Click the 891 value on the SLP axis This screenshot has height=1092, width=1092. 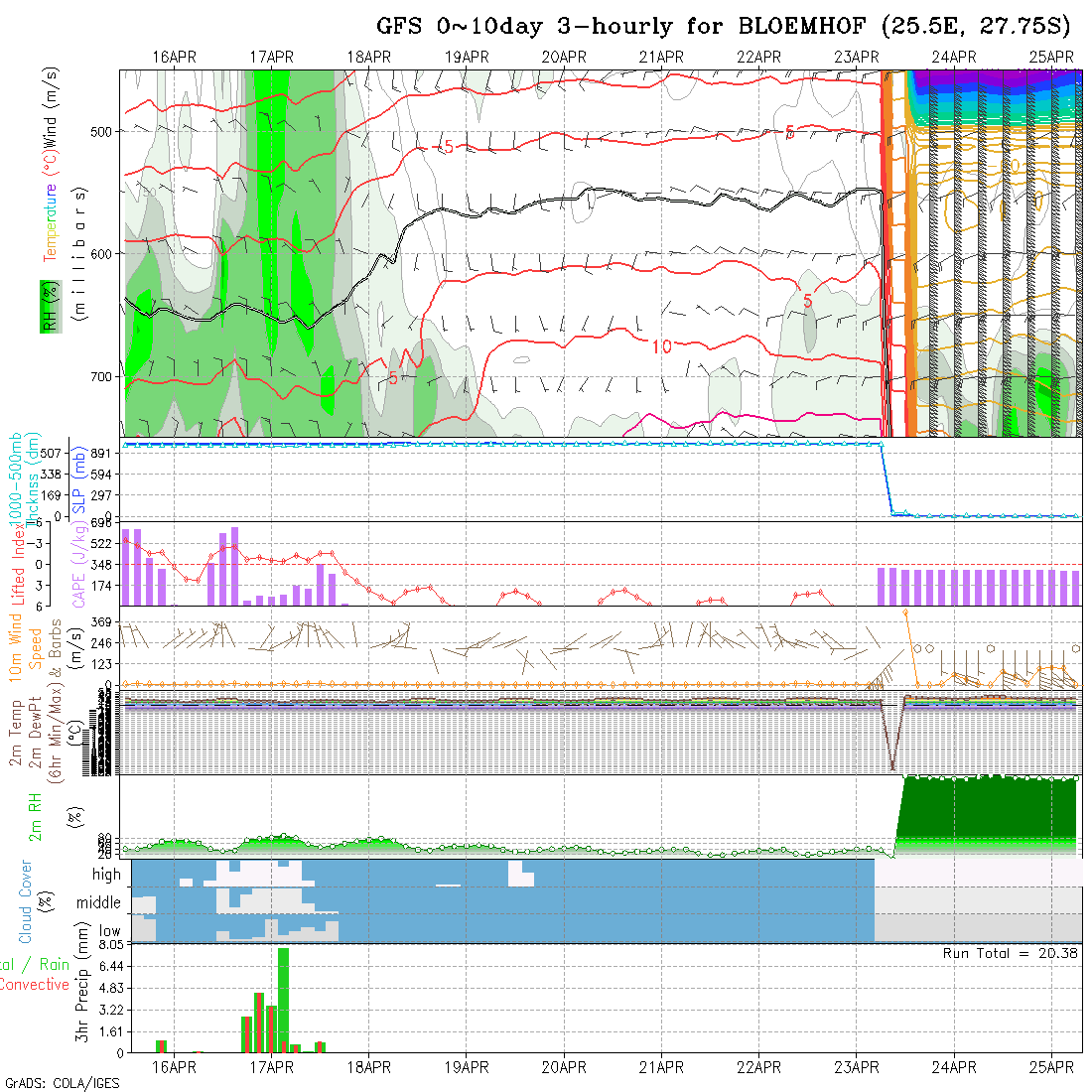click(101, 454)
